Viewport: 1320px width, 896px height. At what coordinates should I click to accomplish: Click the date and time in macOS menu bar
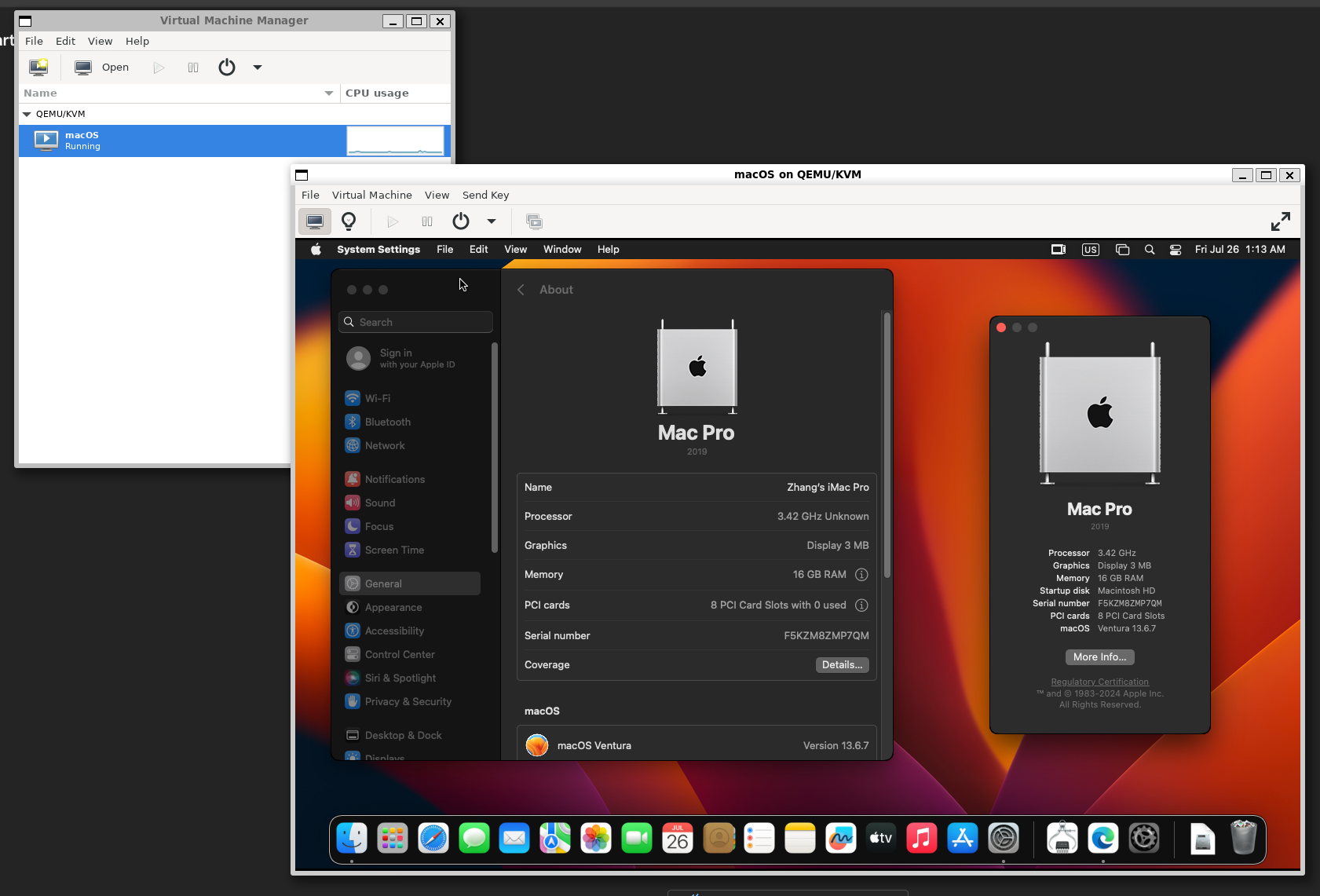click(1240, 250)
